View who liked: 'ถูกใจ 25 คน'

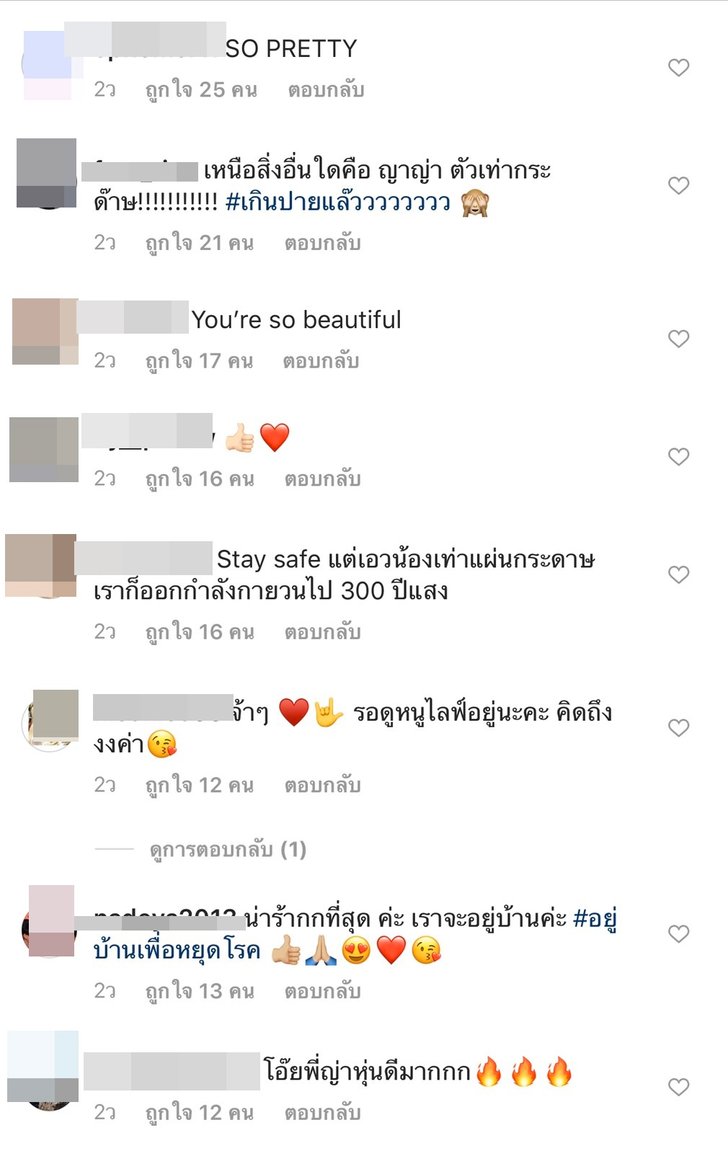point(201,90)
